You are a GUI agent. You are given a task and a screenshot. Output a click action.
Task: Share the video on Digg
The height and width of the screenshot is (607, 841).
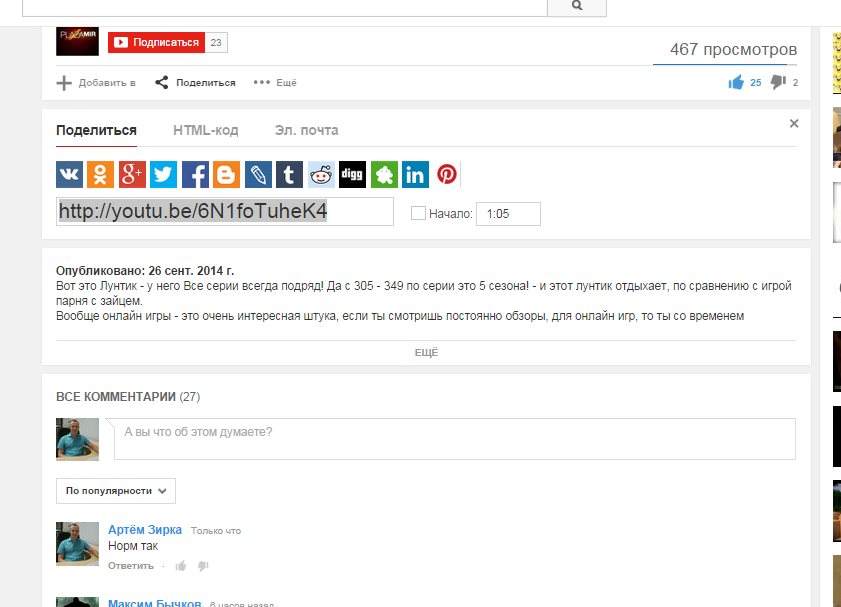coord(352,174)
